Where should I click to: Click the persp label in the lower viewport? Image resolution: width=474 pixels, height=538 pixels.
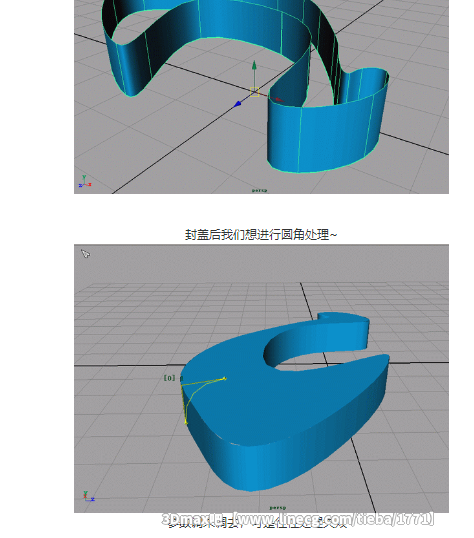[x=278, y=507]
